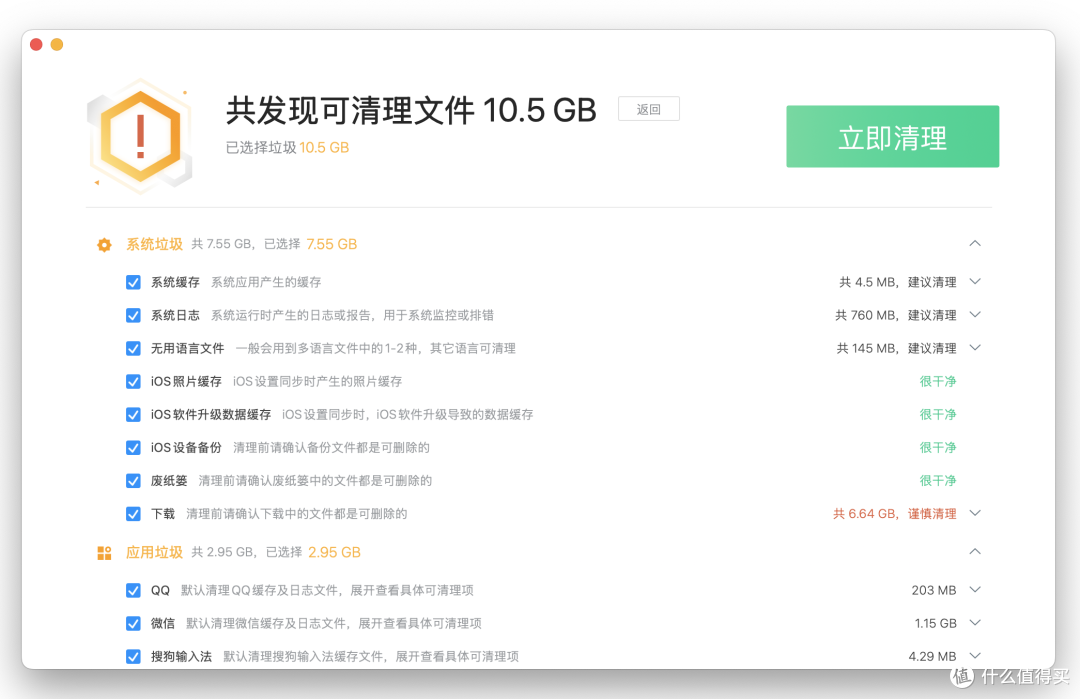Image resolution: width=1080 pixels, height=699 pixels.
Task: Click the iOS 照片缓存 label
Action: click(187, 382)
